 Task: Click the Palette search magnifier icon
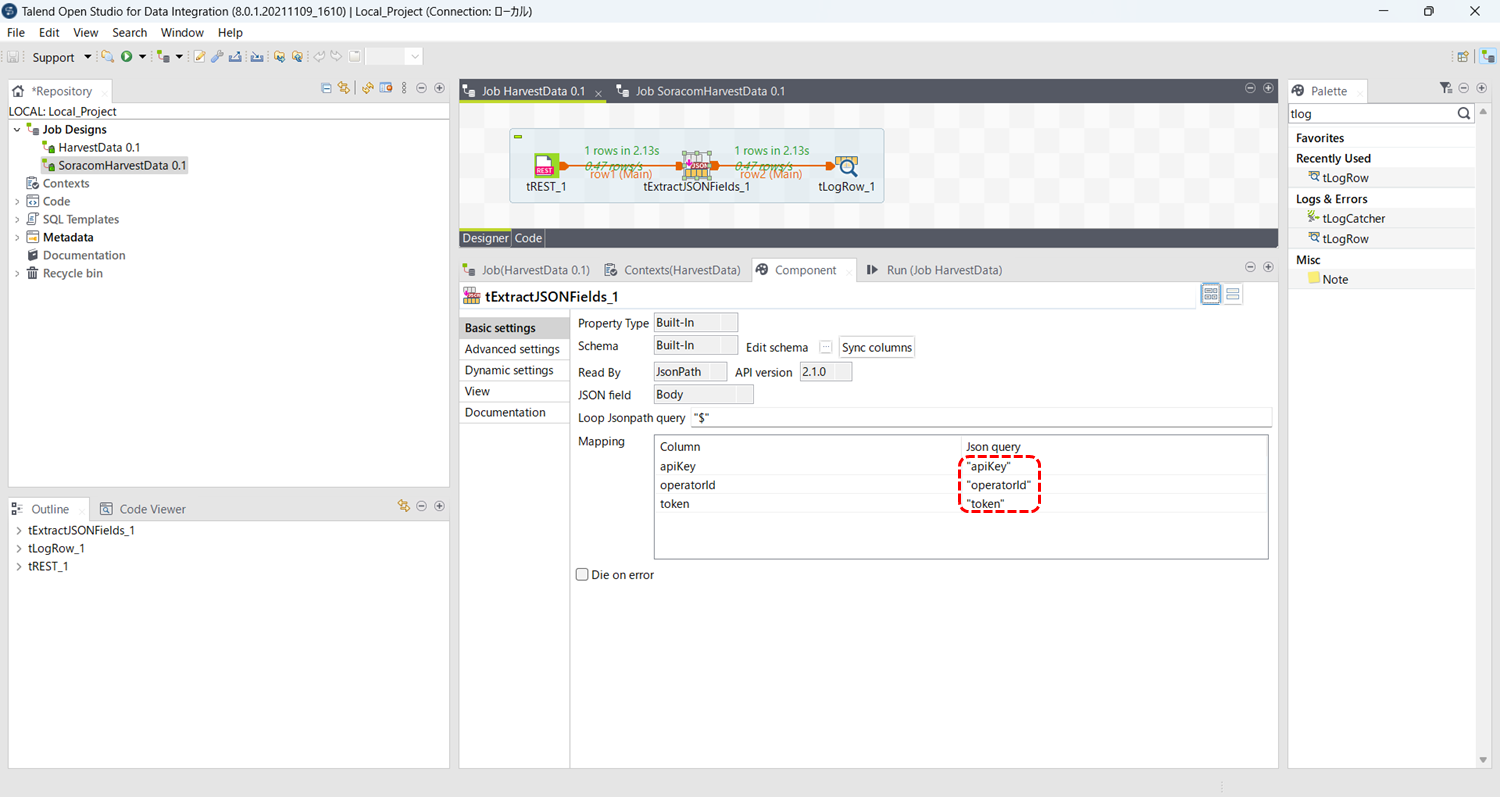tap(1464, 114)
